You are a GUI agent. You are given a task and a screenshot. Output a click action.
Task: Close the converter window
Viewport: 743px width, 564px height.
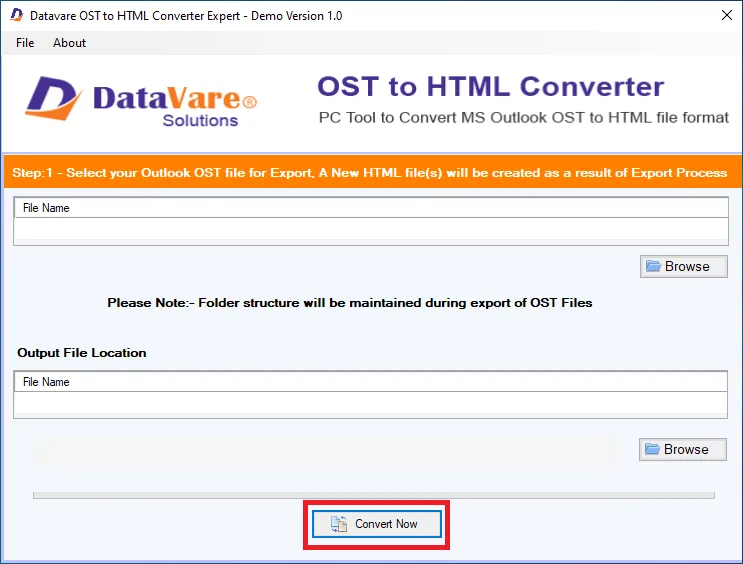(x=726, y=15)
